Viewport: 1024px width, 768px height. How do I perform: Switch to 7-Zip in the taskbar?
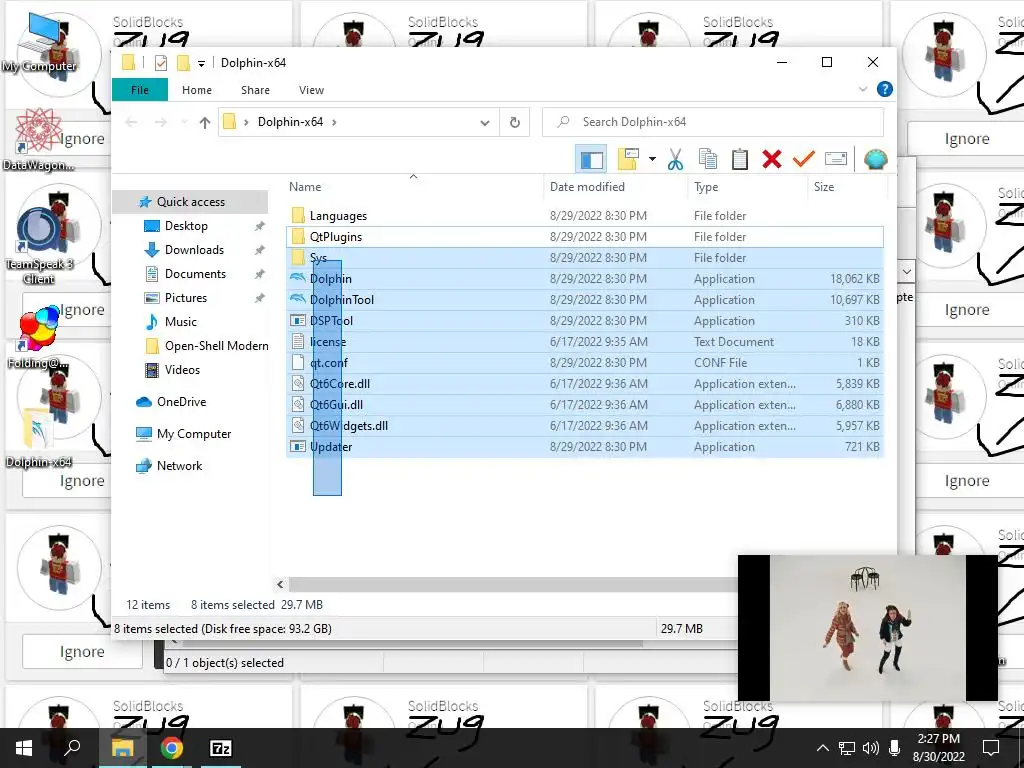pyautogui.click(x=221, y=748)
